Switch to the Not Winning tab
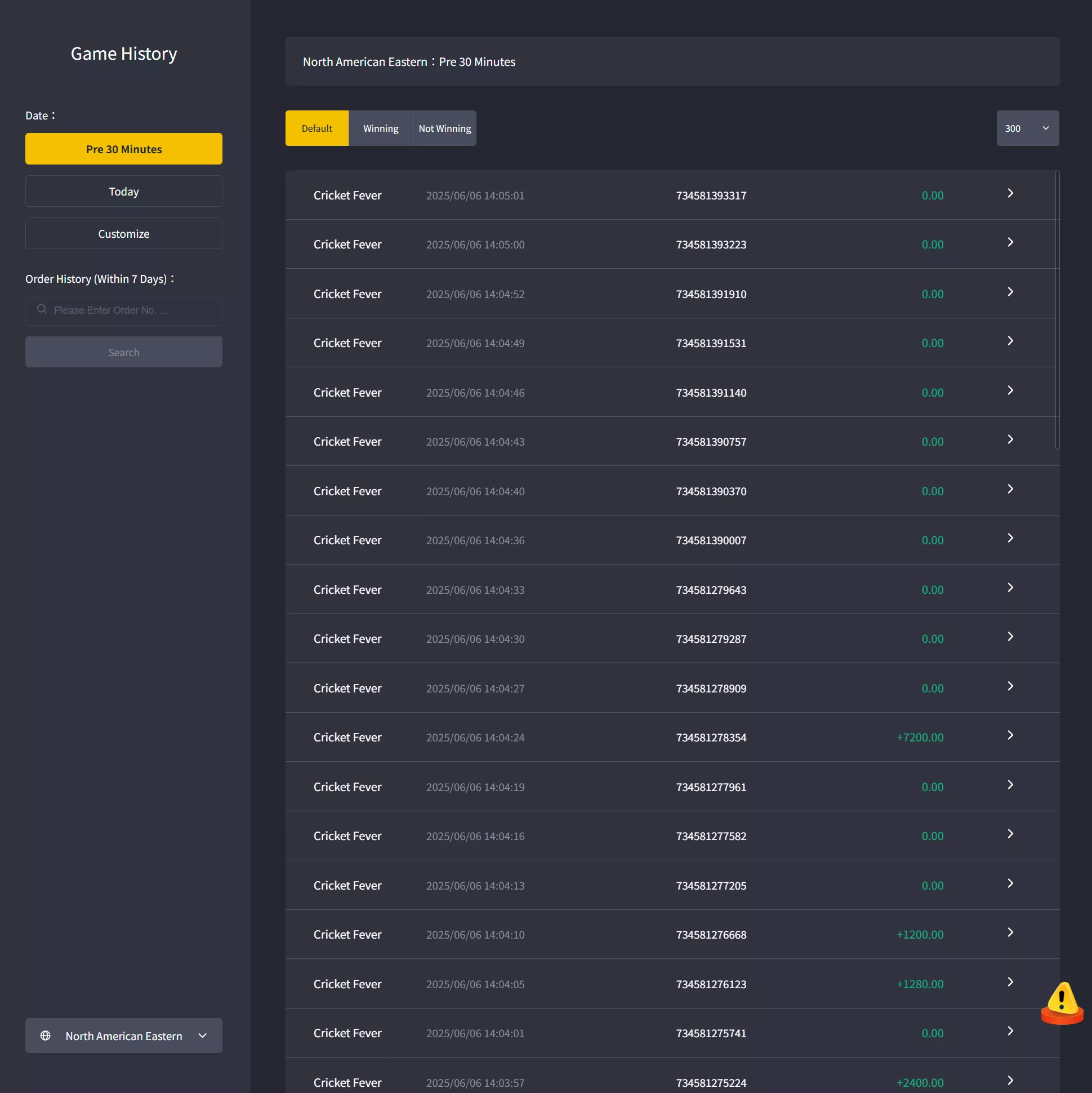Screen dimensions: 1092x1093 tap(444, 128)
